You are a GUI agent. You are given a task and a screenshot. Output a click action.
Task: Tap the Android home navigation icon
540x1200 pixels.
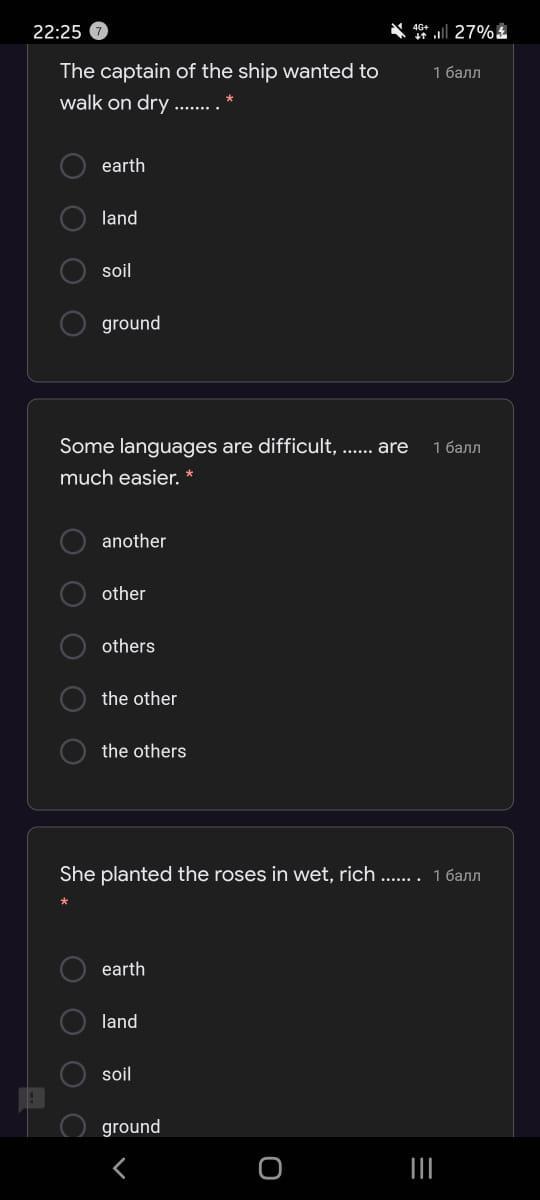pos(270,1168)
